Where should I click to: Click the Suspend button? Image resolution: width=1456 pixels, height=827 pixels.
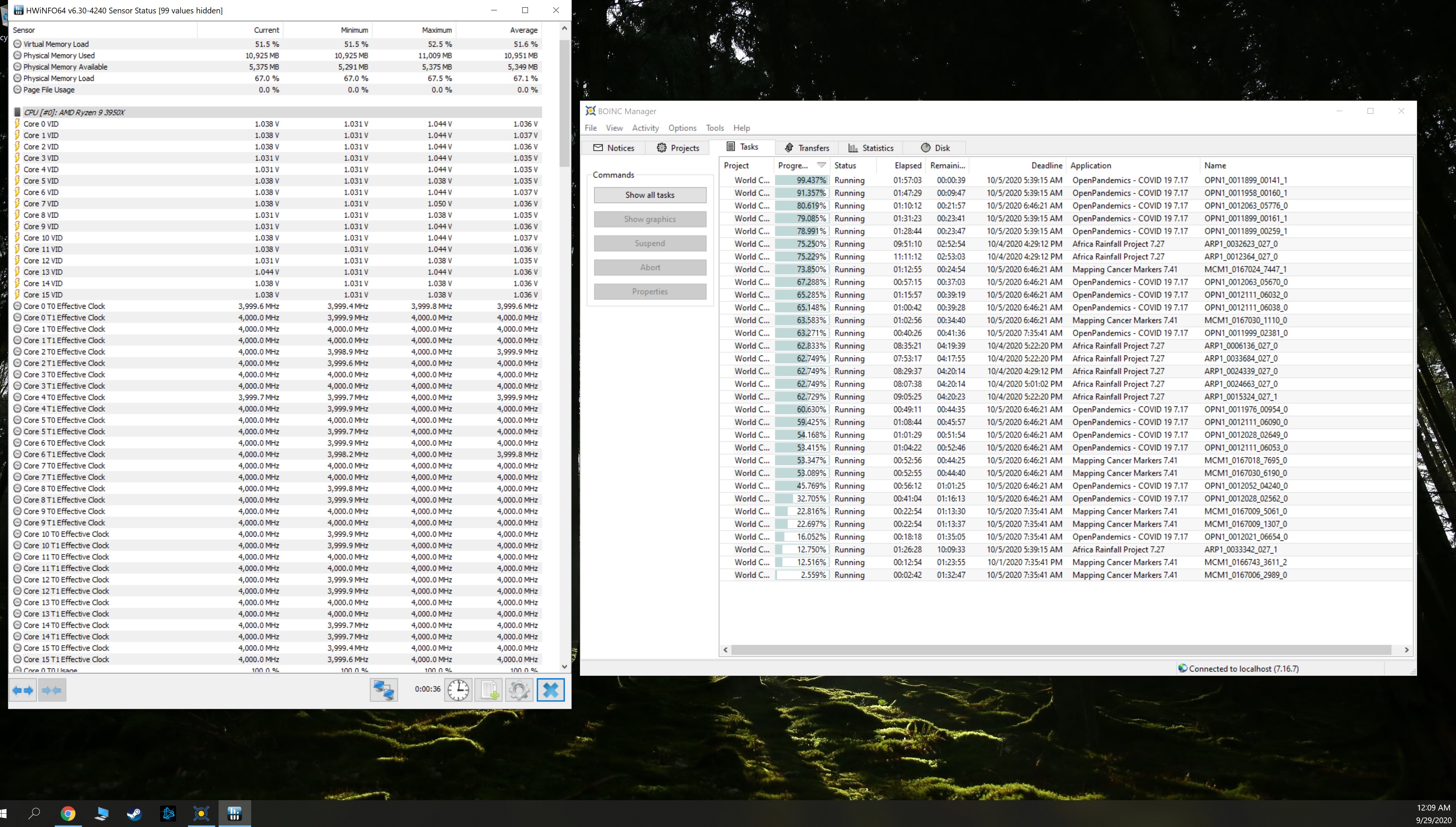pyautogui.click(x=650, y=243)
